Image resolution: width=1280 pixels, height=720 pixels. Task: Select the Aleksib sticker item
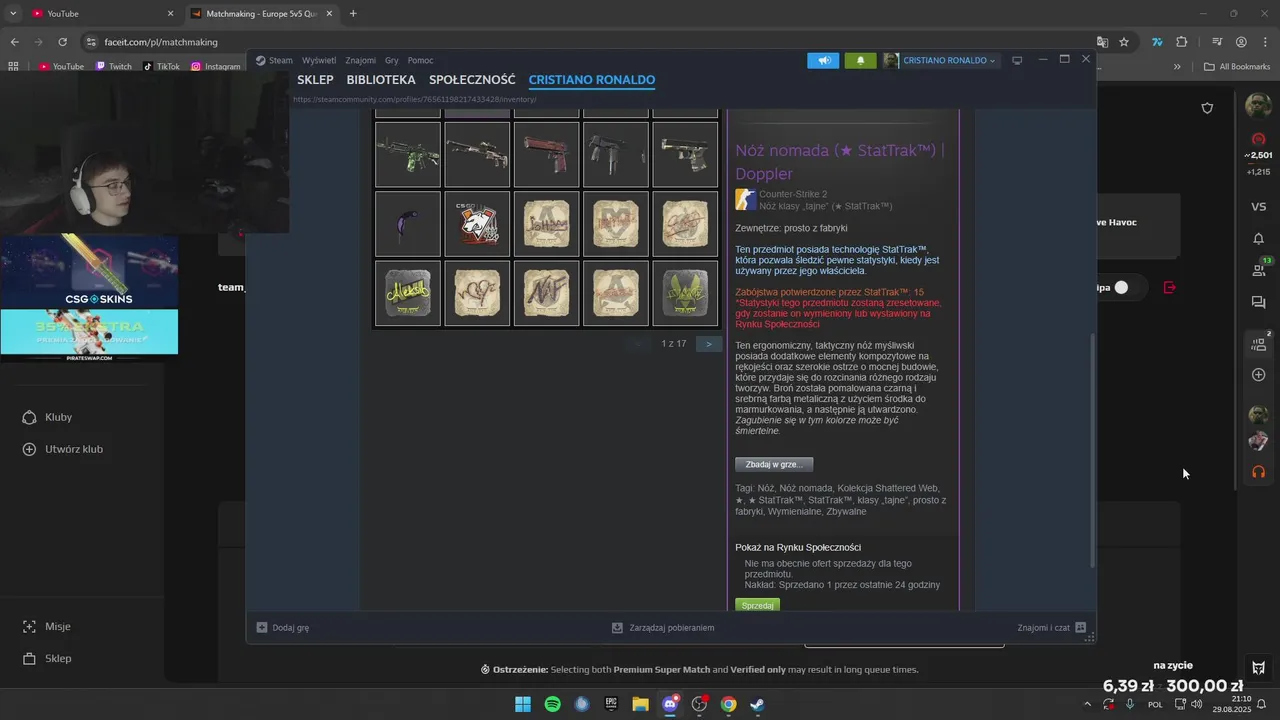408,293
